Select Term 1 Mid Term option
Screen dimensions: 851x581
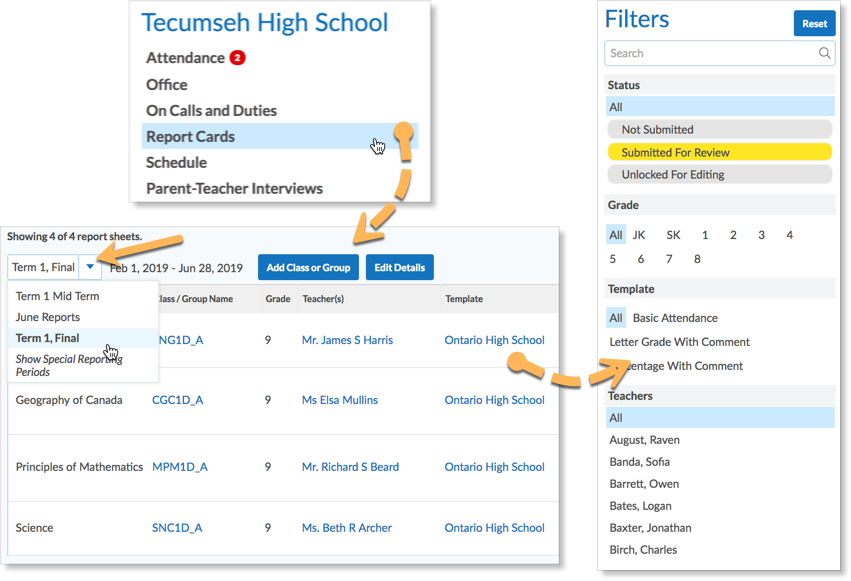tap(57, 296)
